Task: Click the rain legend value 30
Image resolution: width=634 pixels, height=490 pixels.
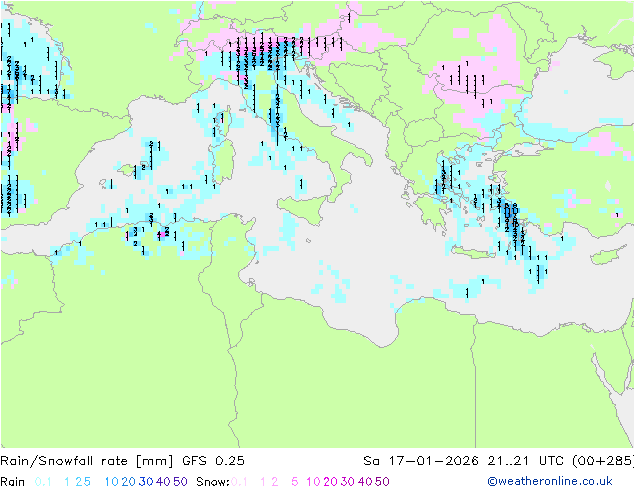Action: [x=146, y=482]
